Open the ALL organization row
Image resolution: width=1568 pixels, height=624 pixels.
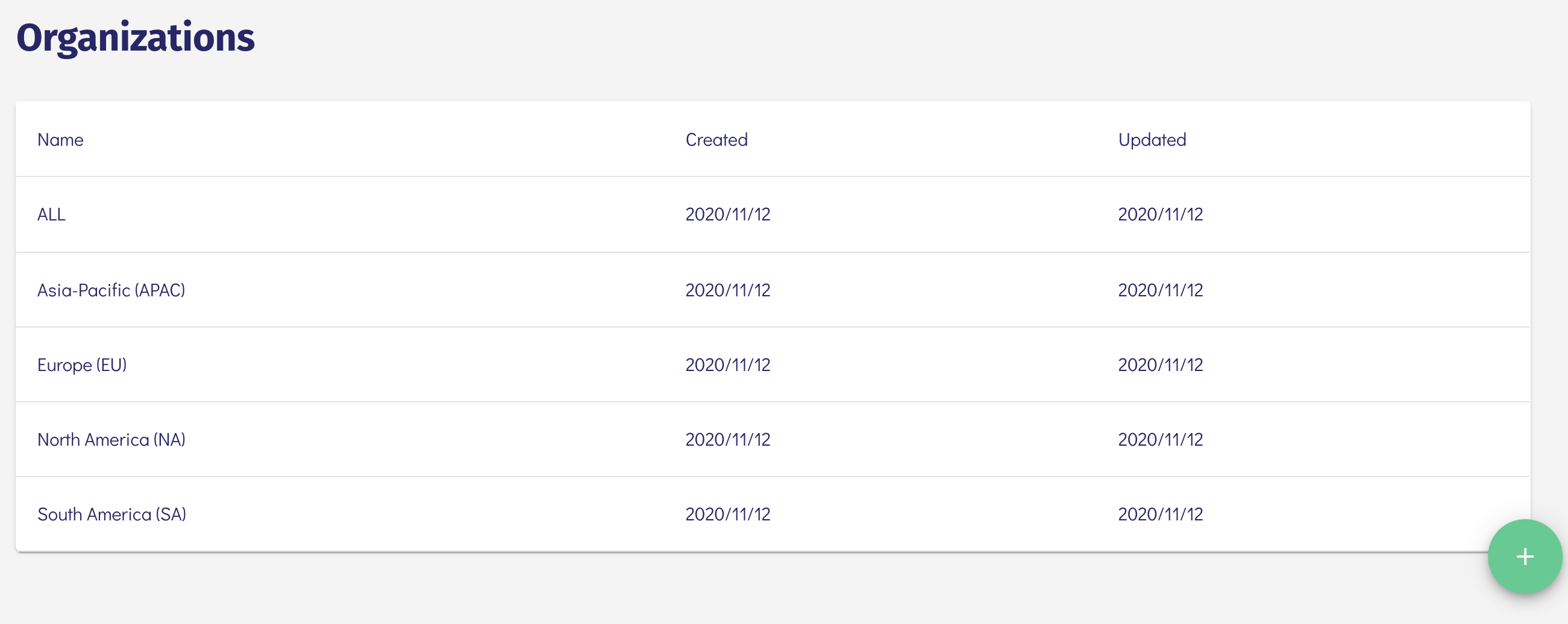[x=51, y=214]
